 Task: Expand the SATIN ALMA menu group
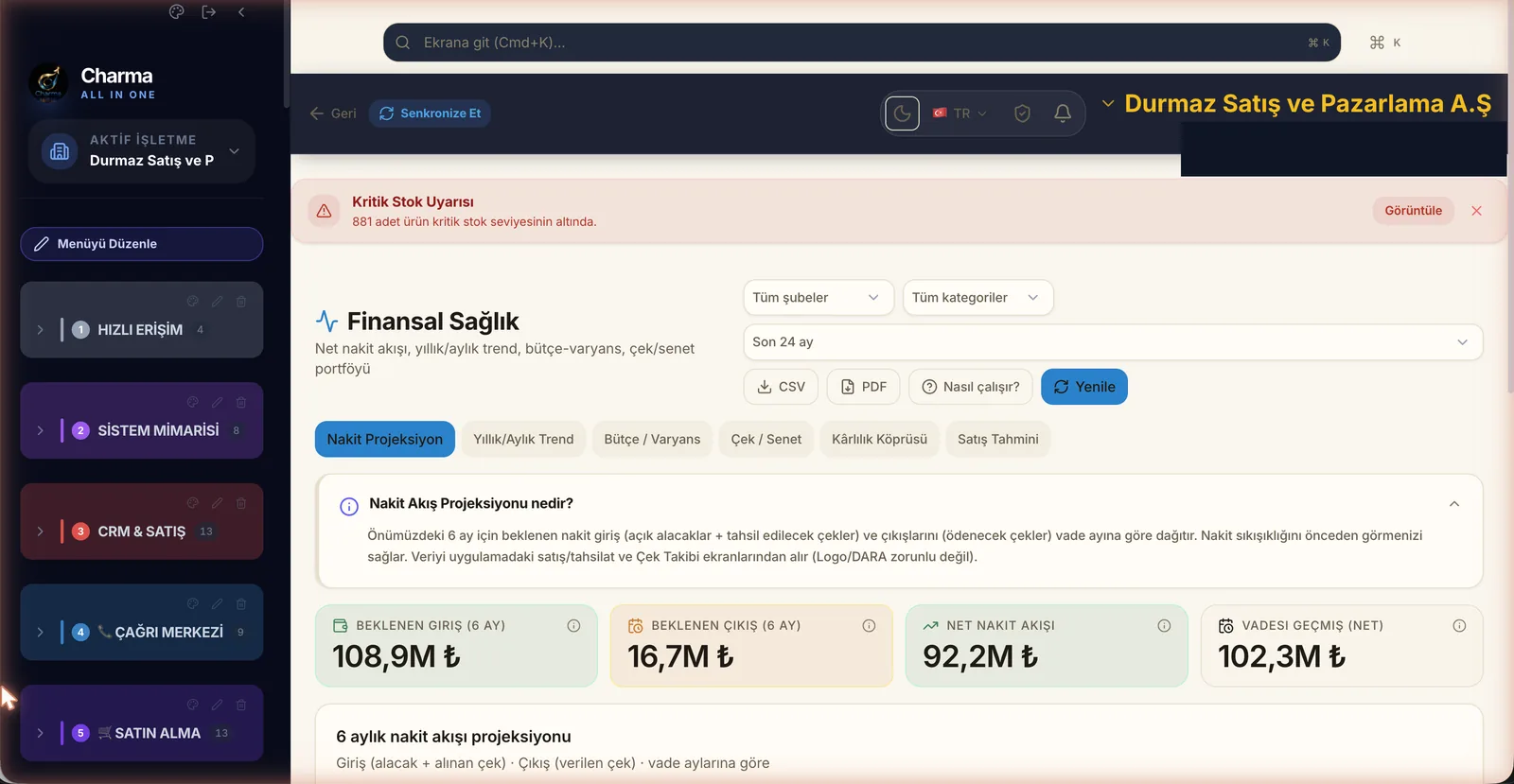point(40,733)
